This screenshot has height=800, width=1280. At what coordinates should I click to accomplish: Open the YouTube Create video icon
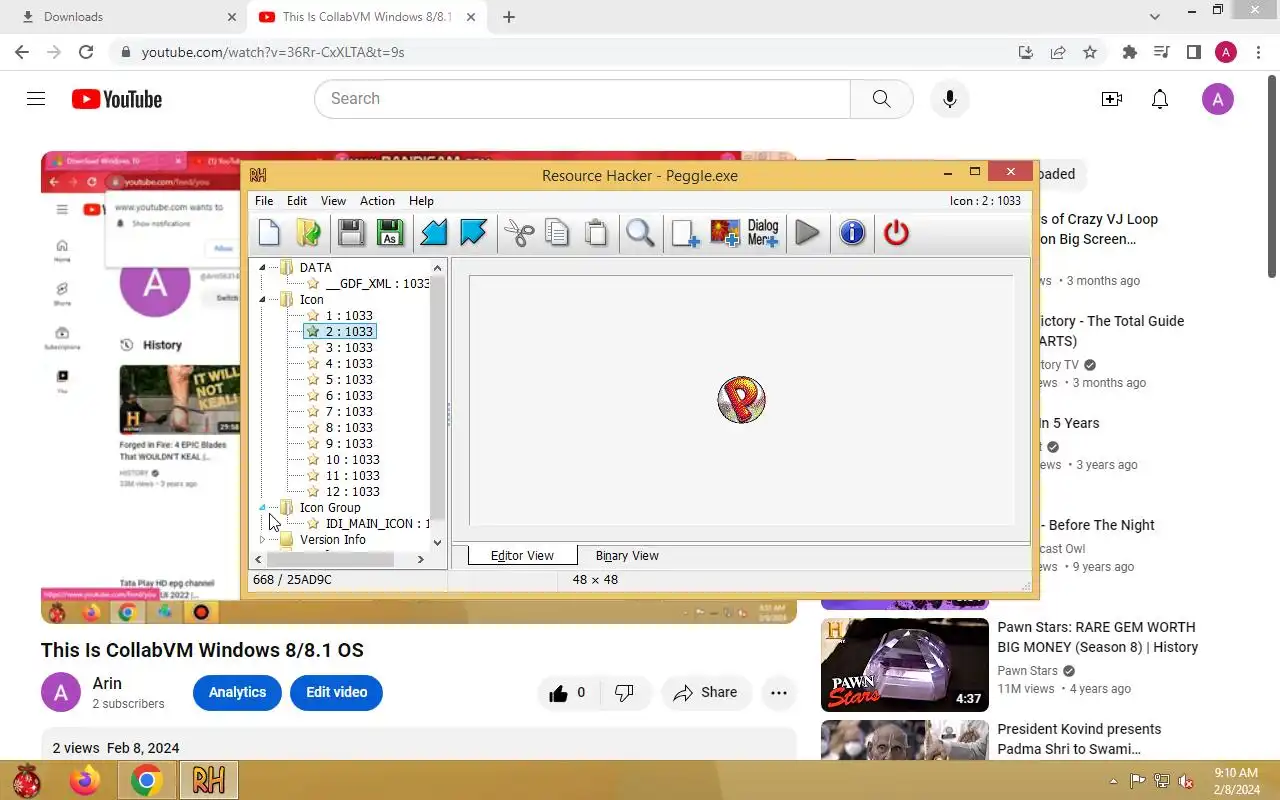pyautogui.click(x=1111, y=99)
